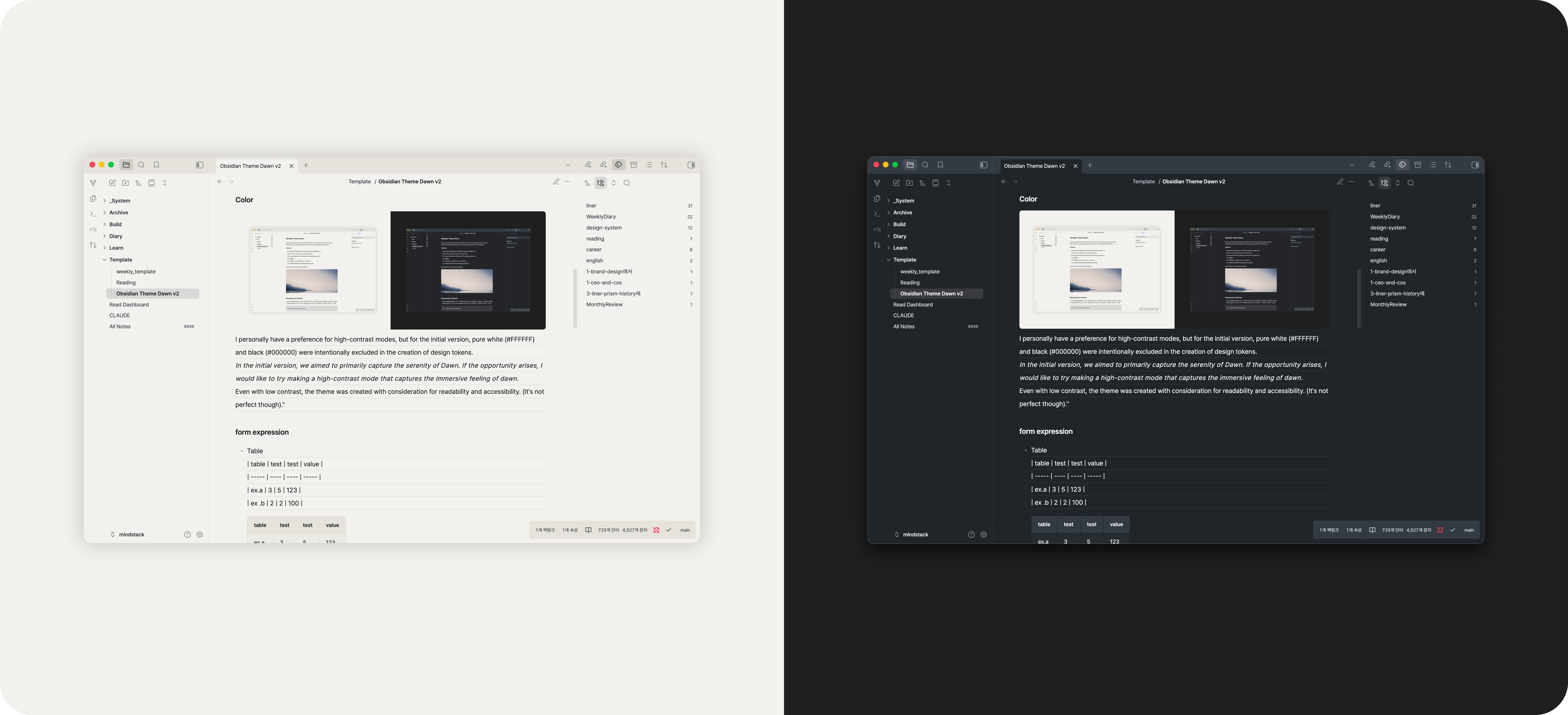The width and height of the screenshot is (1568, 715).
Task: Select tags panel icon in light window
Action: 618,165
